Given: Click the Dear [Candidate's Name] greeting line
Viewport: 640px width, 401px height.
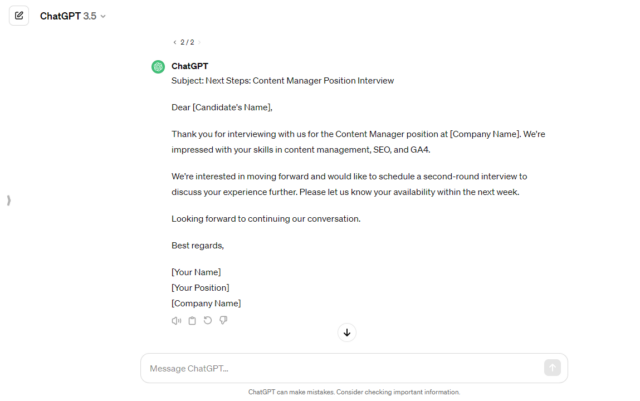Looking at the screenshot, I should tap(222, 107).
